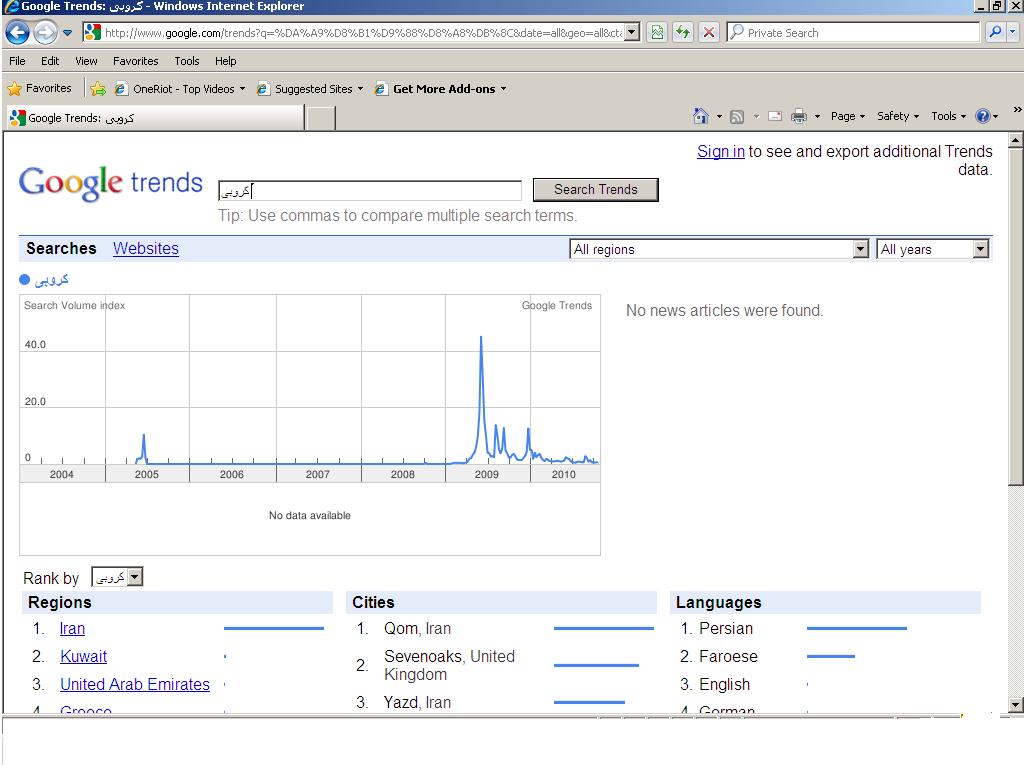Click the "Persian" language entry
1024x768 pixels.
point(726,628)
